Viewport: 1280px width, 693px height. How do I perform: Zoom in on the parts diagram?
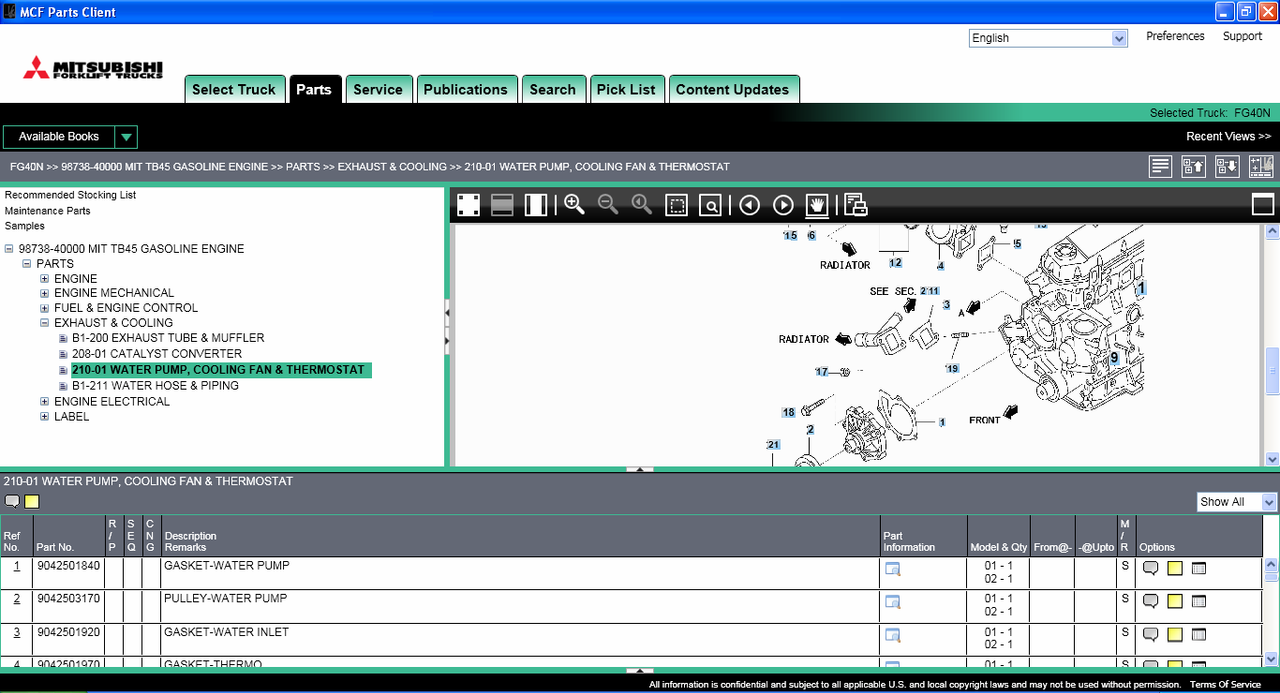point(574,205)
